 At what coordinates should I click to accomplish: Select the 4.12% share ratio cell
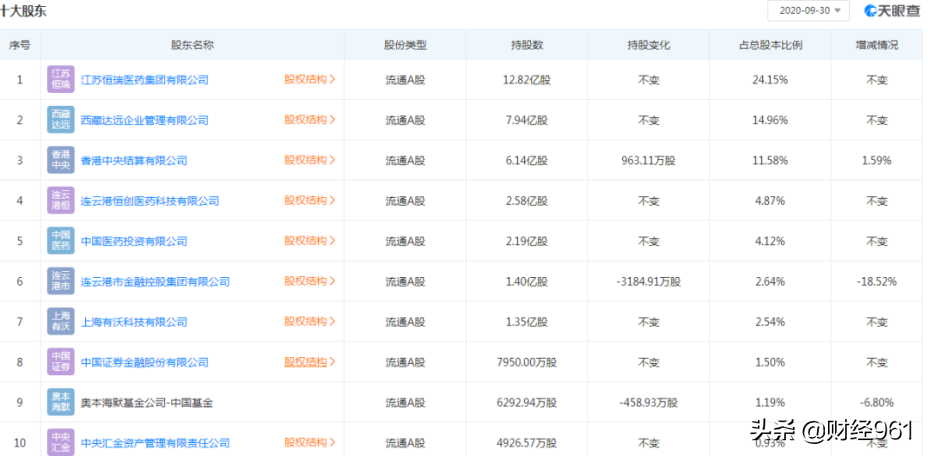(771, 241)
